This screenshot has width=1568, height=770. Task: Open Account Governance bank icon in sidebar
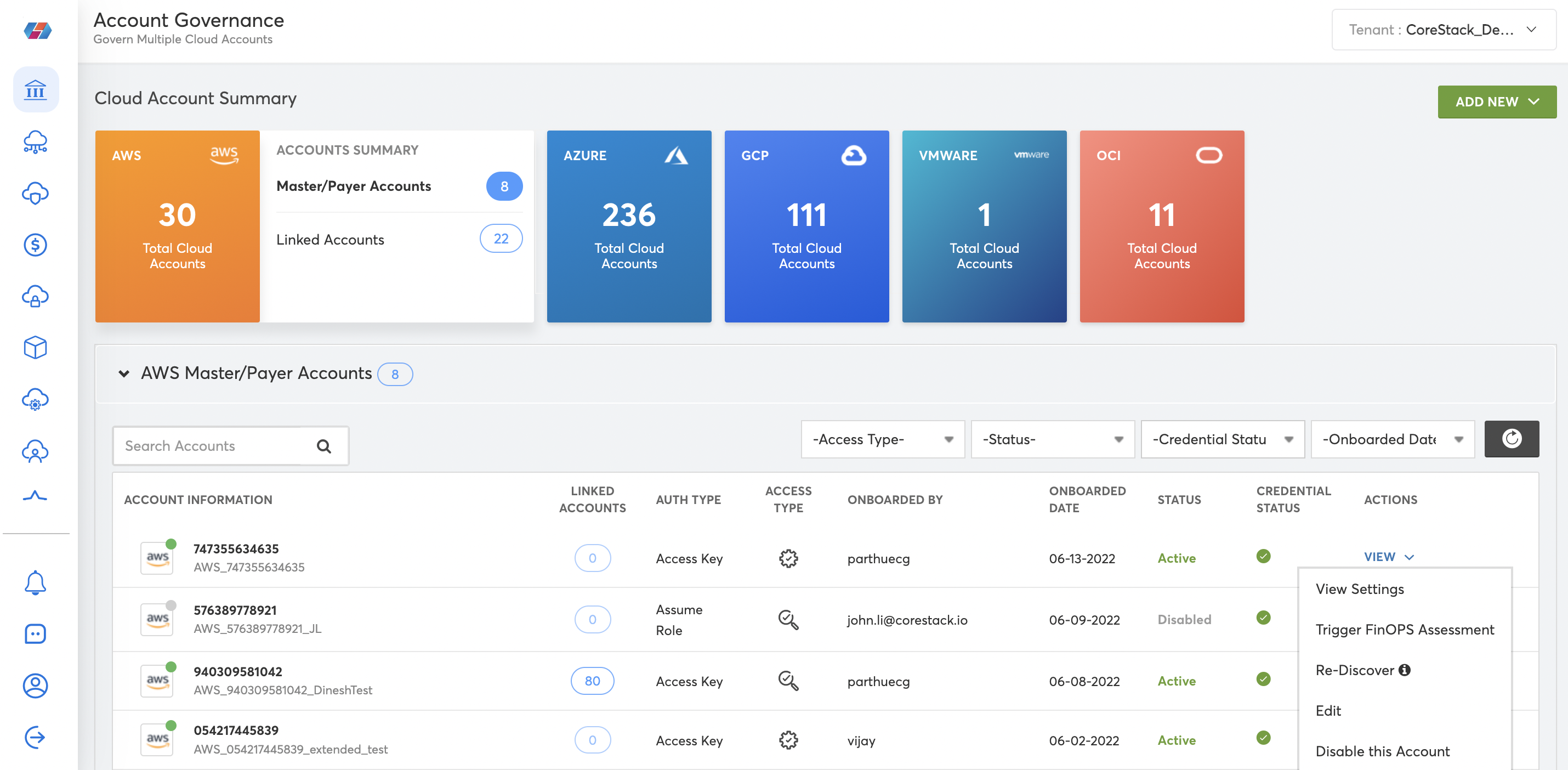pyautogui.click(x=35, y=90)
